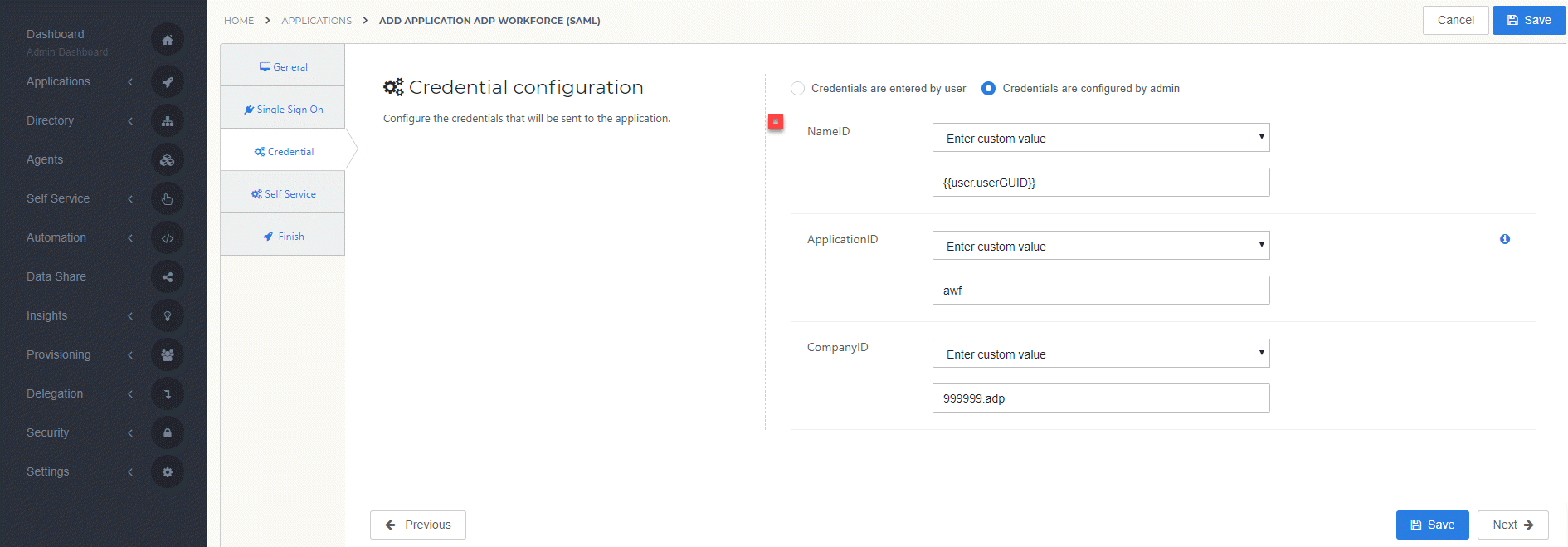Expand the Insights sidebar chevron
The height and width of the screenshot is (547, 1568).
click(130, 315)
